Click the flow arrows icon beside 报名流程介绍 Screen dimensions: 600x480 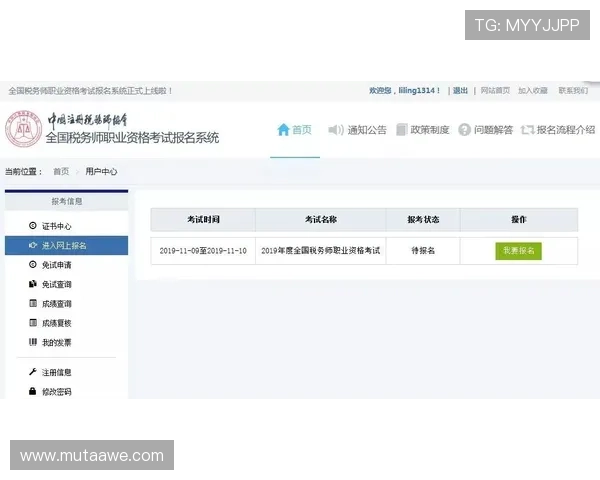click(527, 130)
